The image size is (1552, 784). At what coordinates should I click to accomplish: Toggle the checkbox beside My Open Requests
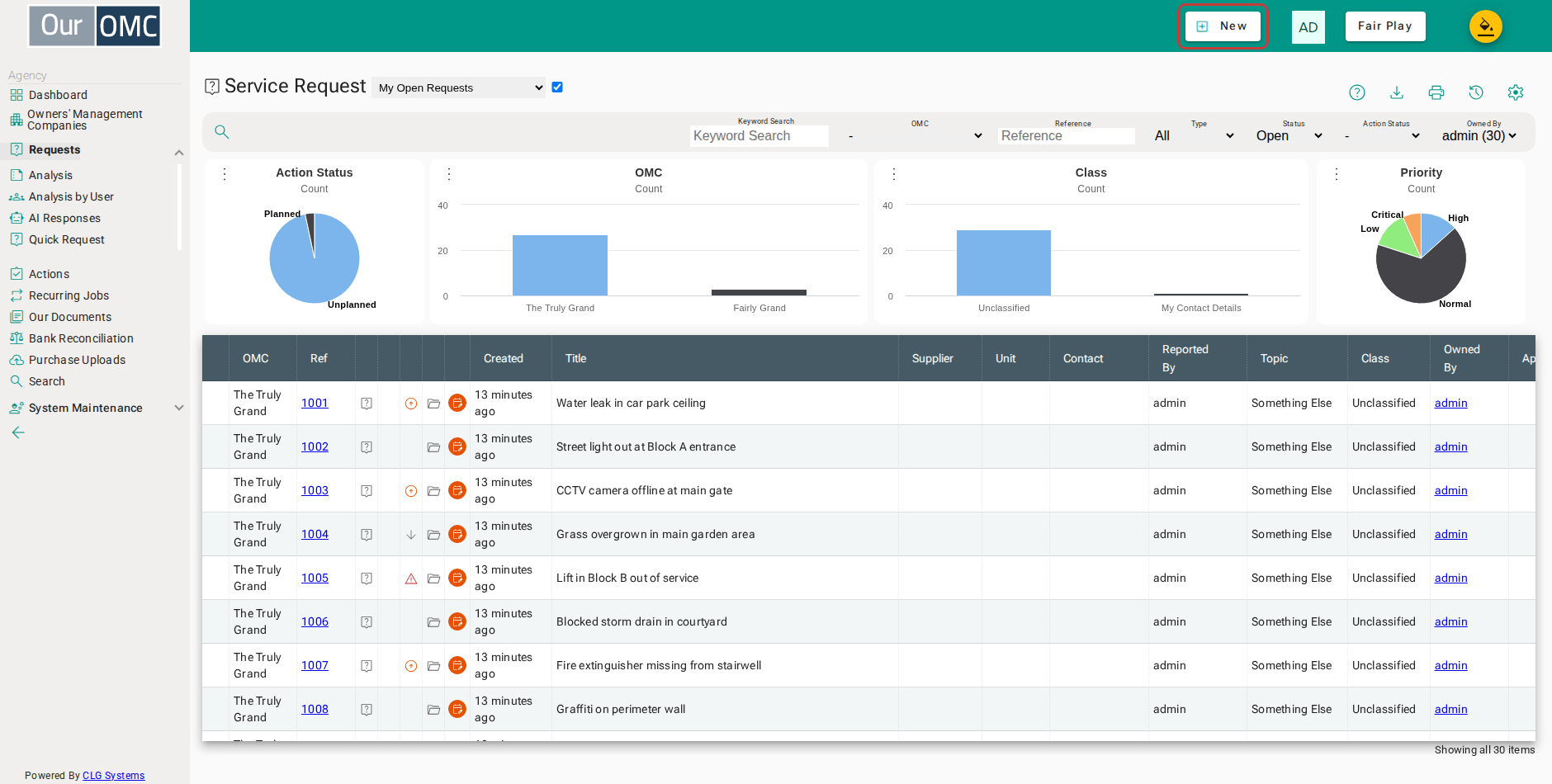[x=557, y=87]
